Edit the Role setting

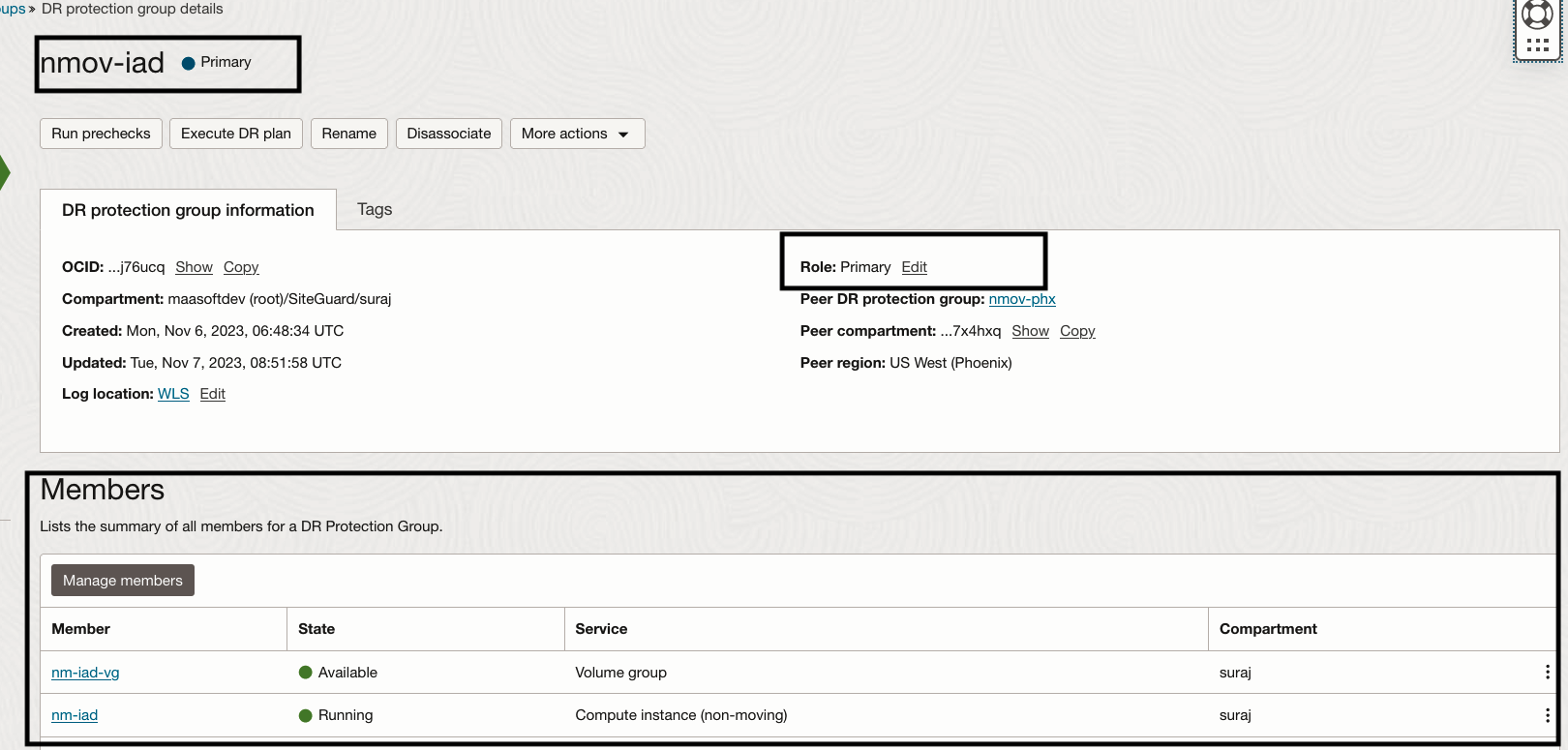coord(914,267)
